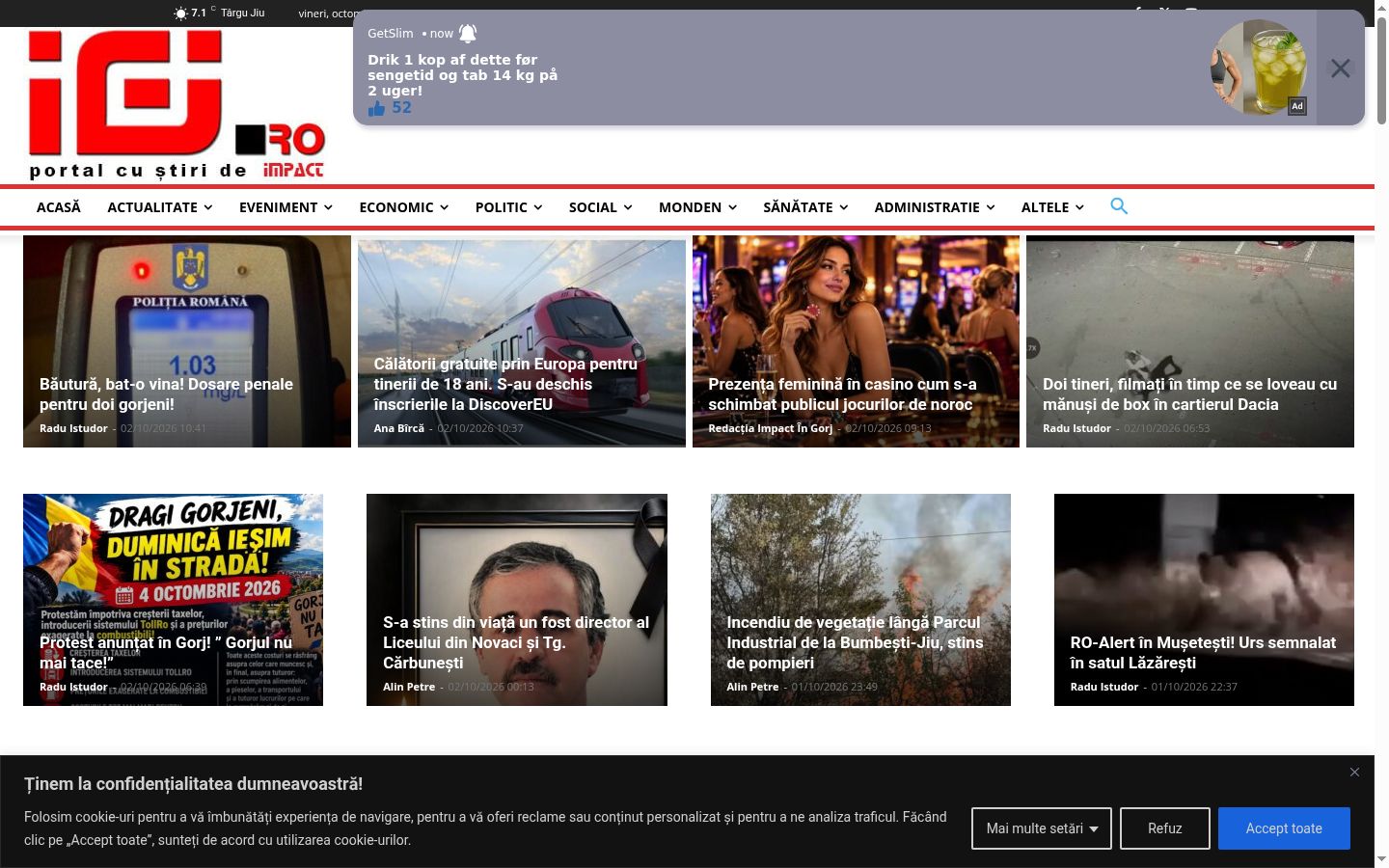Click the Accept toate button

point(1284,828)
